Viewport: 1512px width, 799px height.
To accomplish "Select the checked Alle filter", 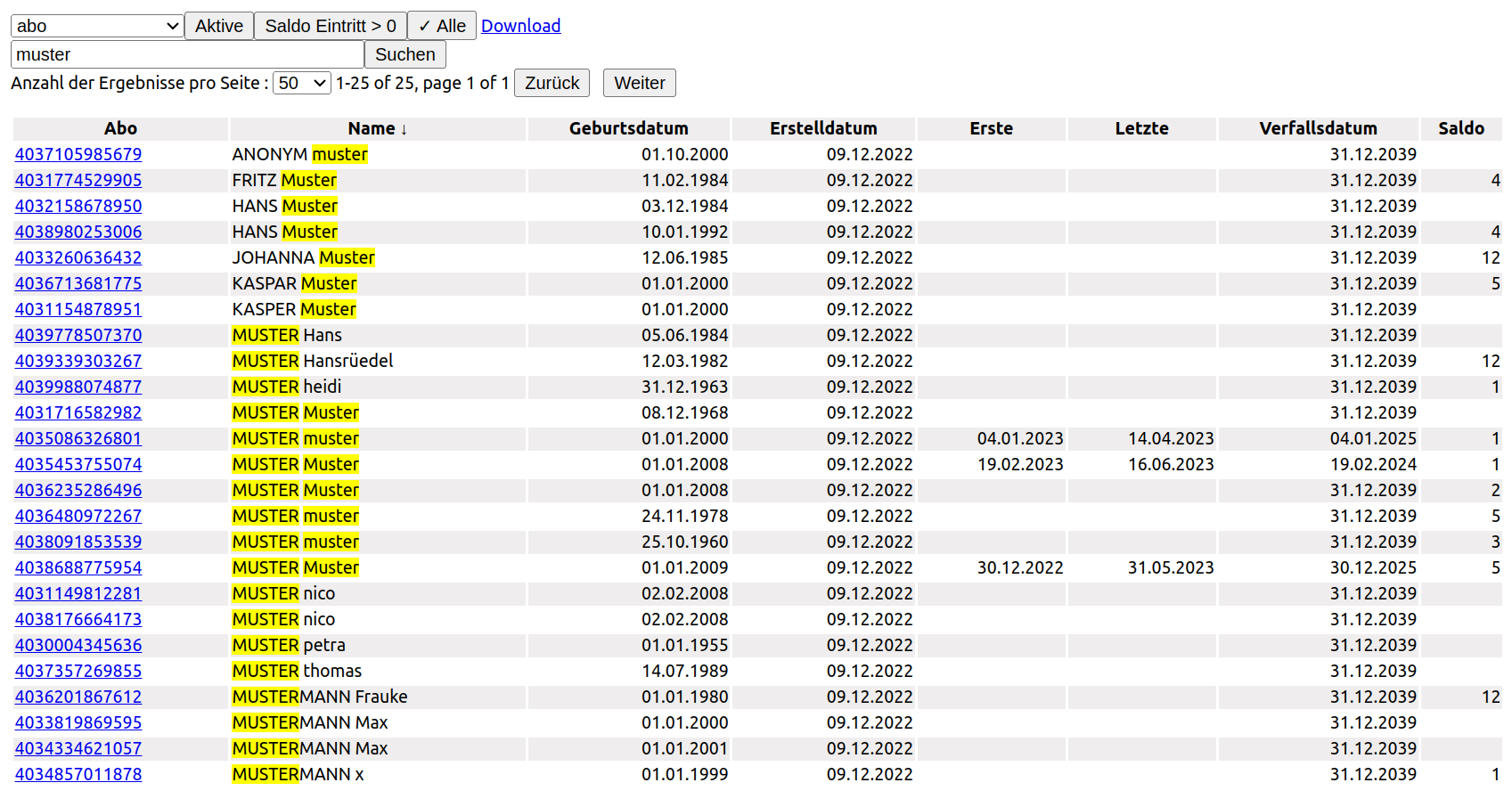I will (442, 26).
